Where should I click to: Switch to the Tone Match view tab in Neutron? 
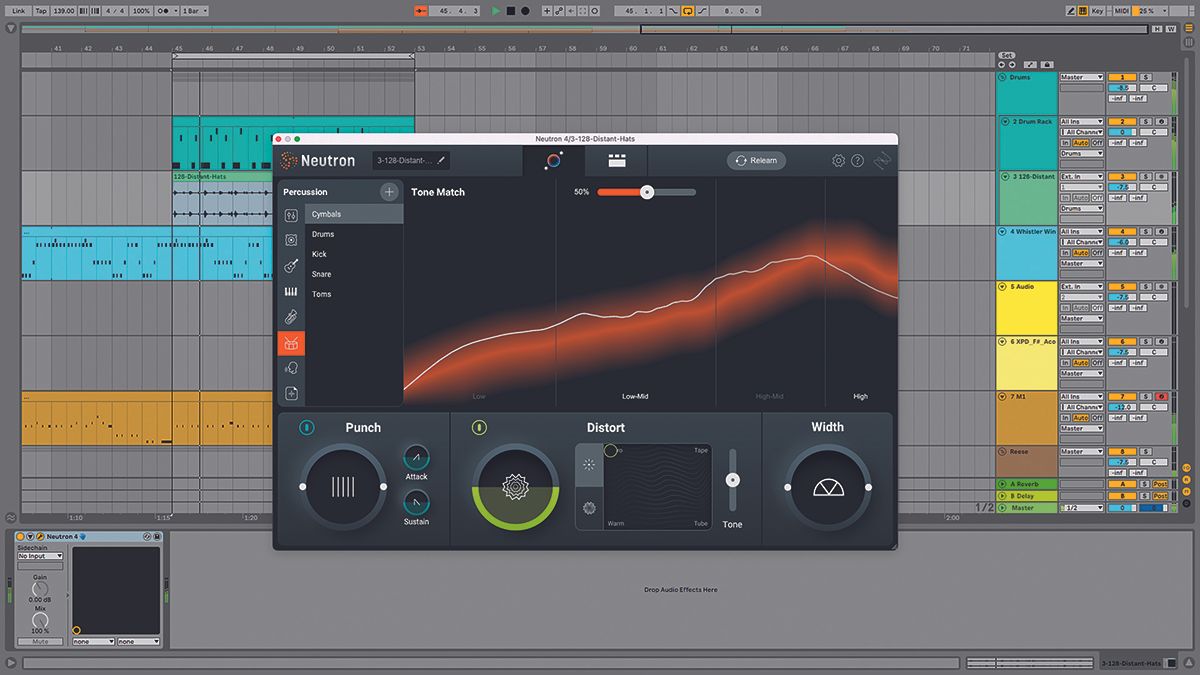point(555,160)
